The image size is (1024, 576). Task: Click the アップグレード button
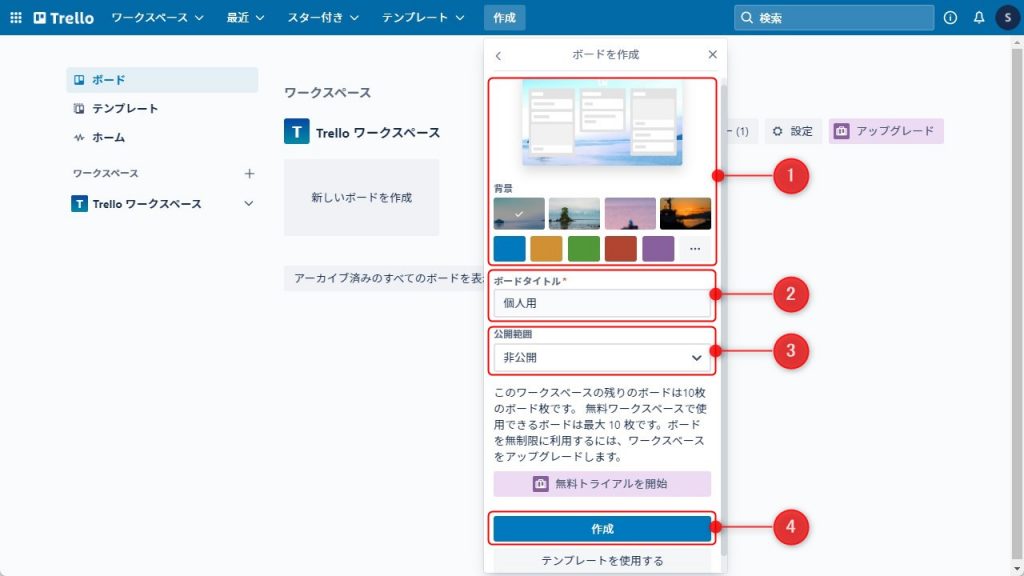pos(886,131)
